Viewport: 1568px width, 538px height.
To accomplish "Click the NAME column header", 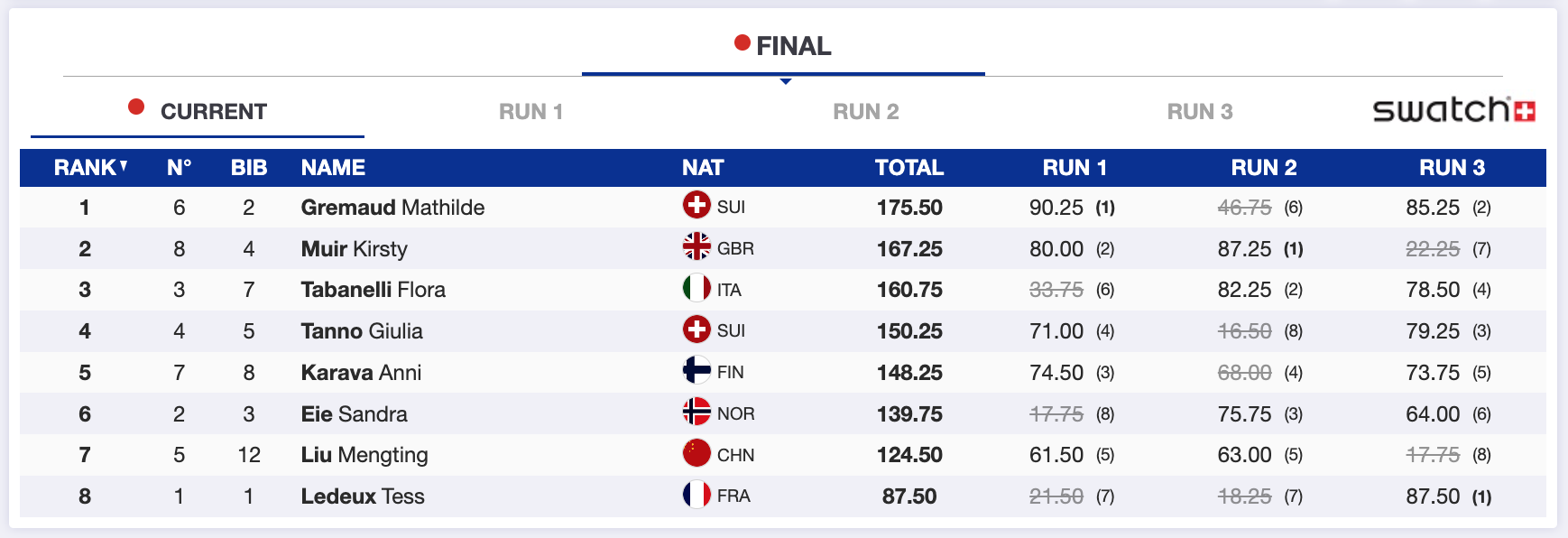I will pyautogui.click(x=333, y=168).
